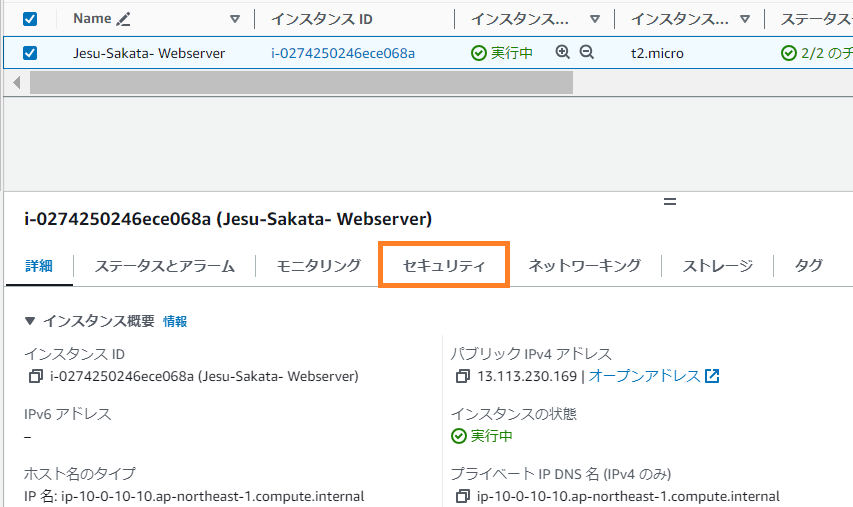This screenshot has width=853, height=507.
Task: Open the オープンアドレス link
Action: 654,376
